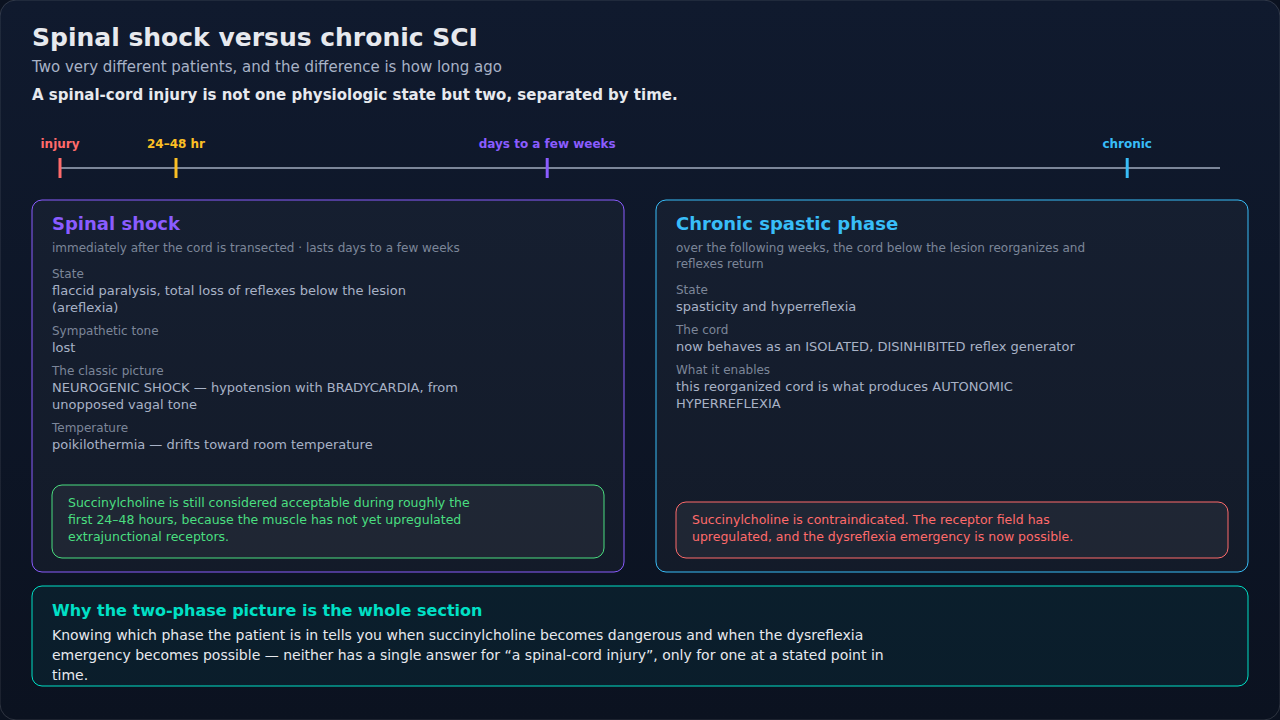Viewport: 1280px width, 720px height.
Task: Select the 'days to a few weeks' label
Action: coord(547,144)
